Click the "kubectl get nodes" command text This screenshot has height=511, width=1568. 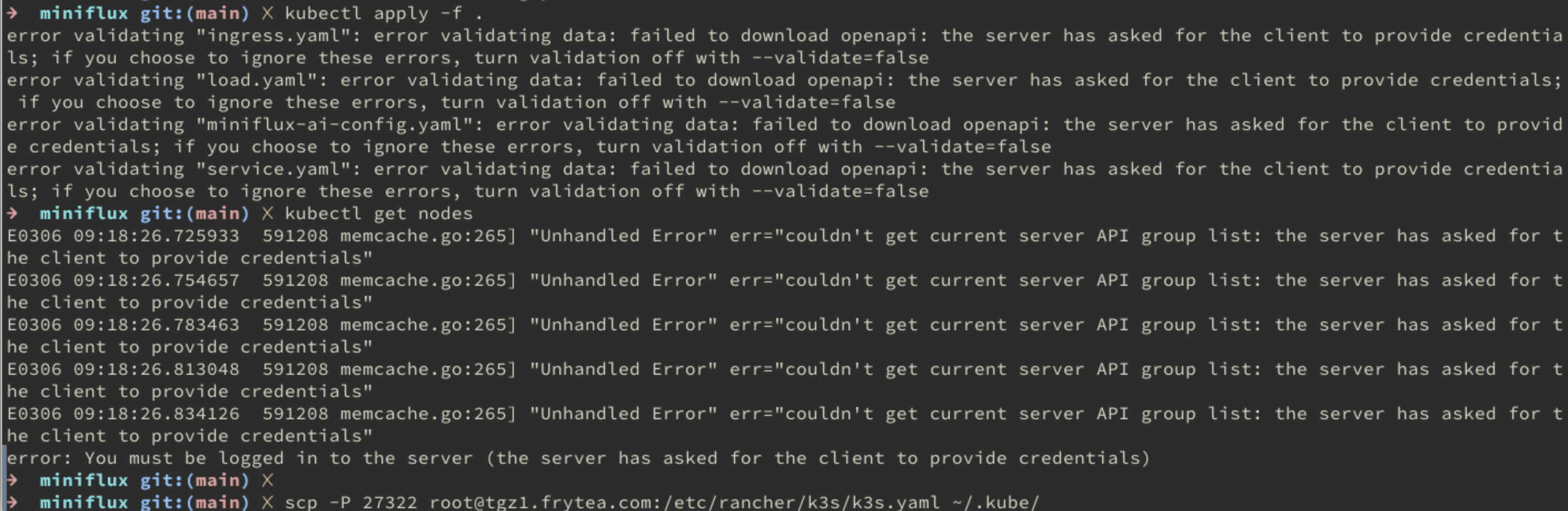click(x=379, y=213)
